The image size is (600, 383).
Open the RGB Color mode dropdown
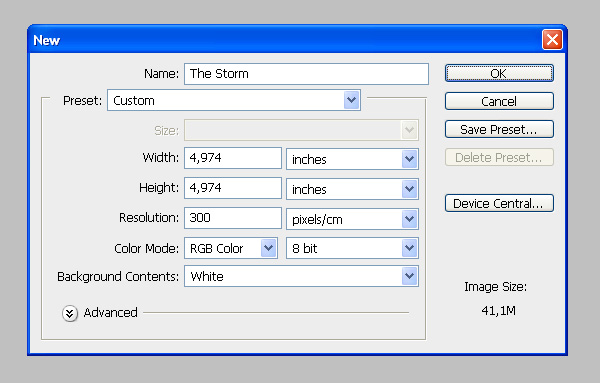pos(231,248)
